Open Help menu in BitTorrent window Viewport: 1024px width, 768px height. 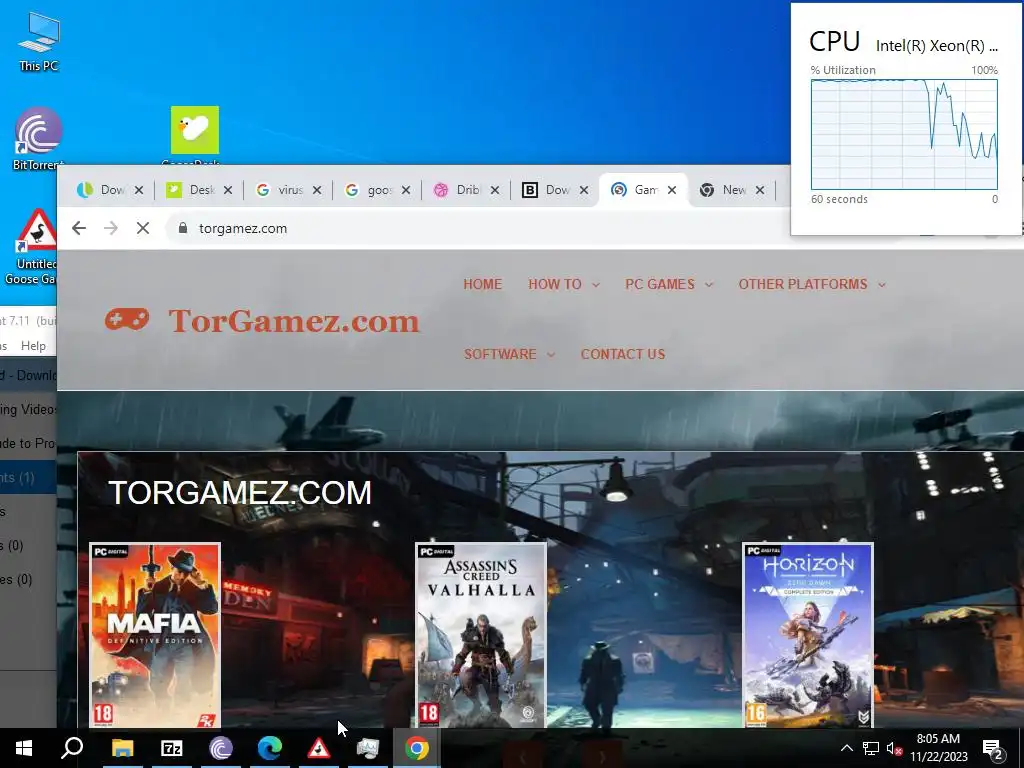point(33,345)
